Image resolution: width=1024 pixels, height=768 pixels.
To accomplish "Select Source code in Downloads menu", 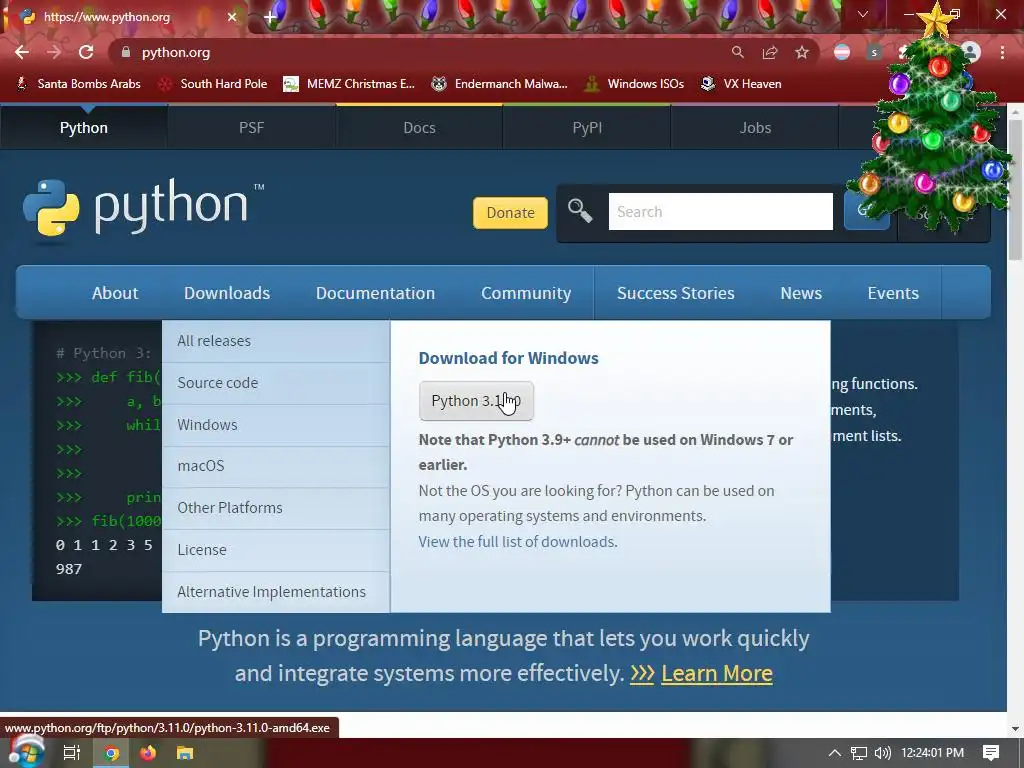I will 276,383.
